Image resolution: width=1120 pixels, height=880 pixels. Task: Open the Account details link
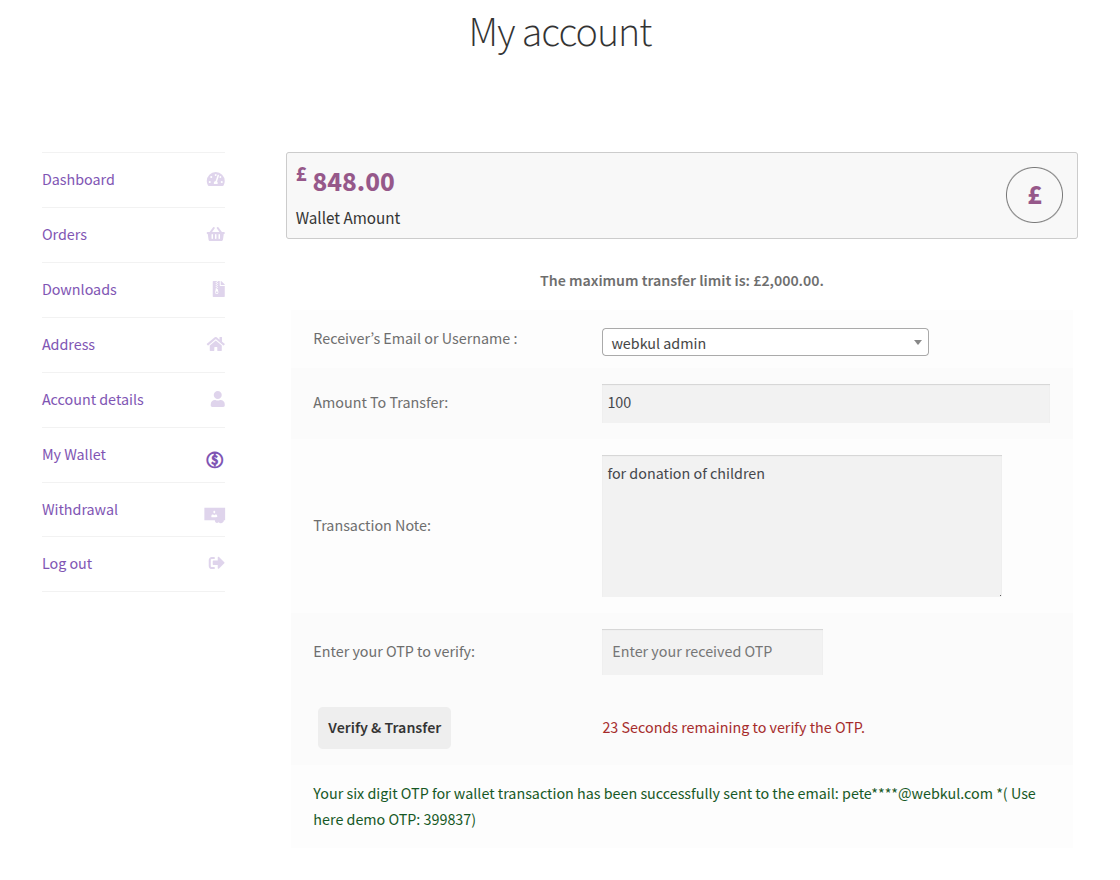coord(93,400)
